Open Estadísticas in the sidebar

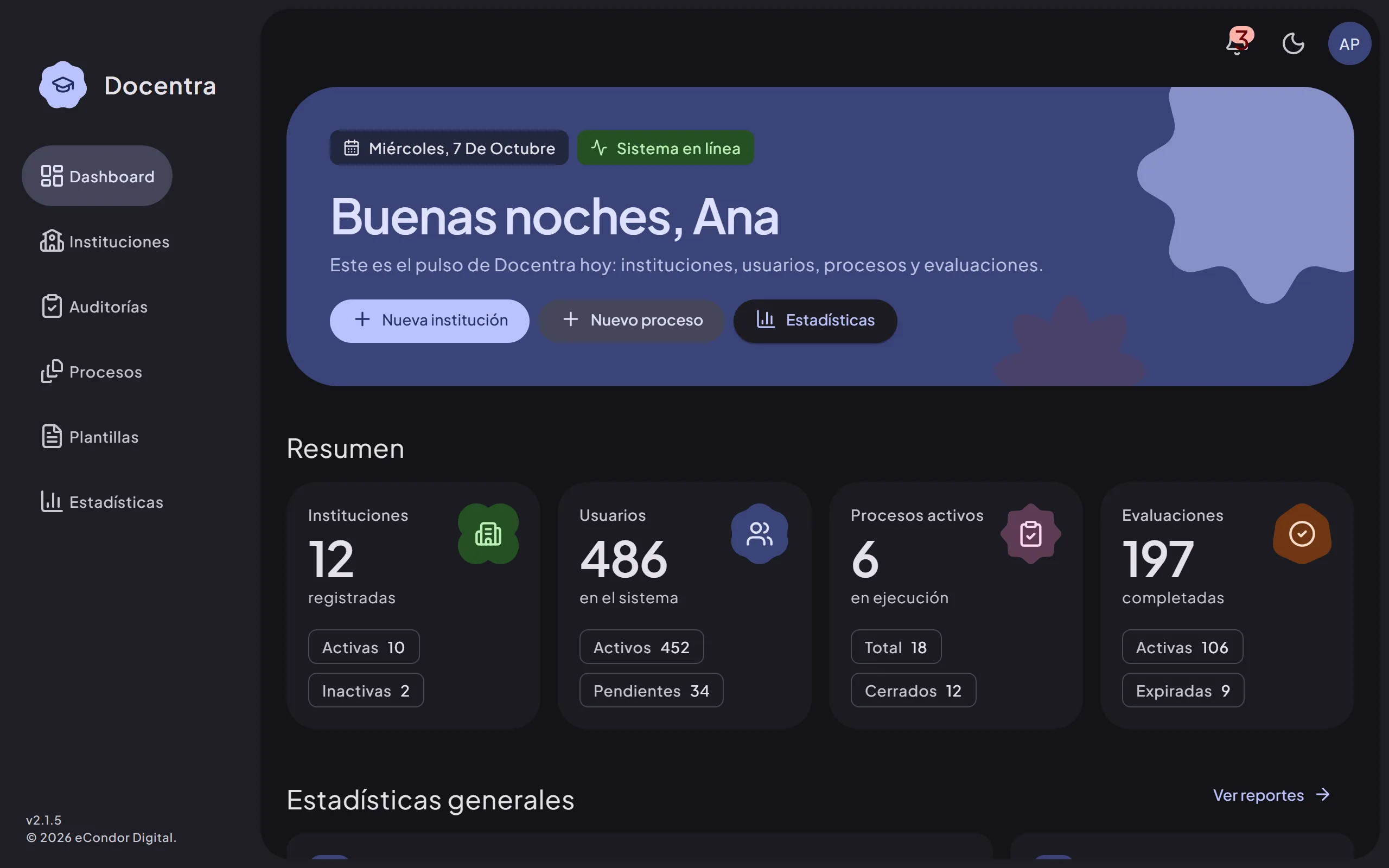click(x=101, y=502)
